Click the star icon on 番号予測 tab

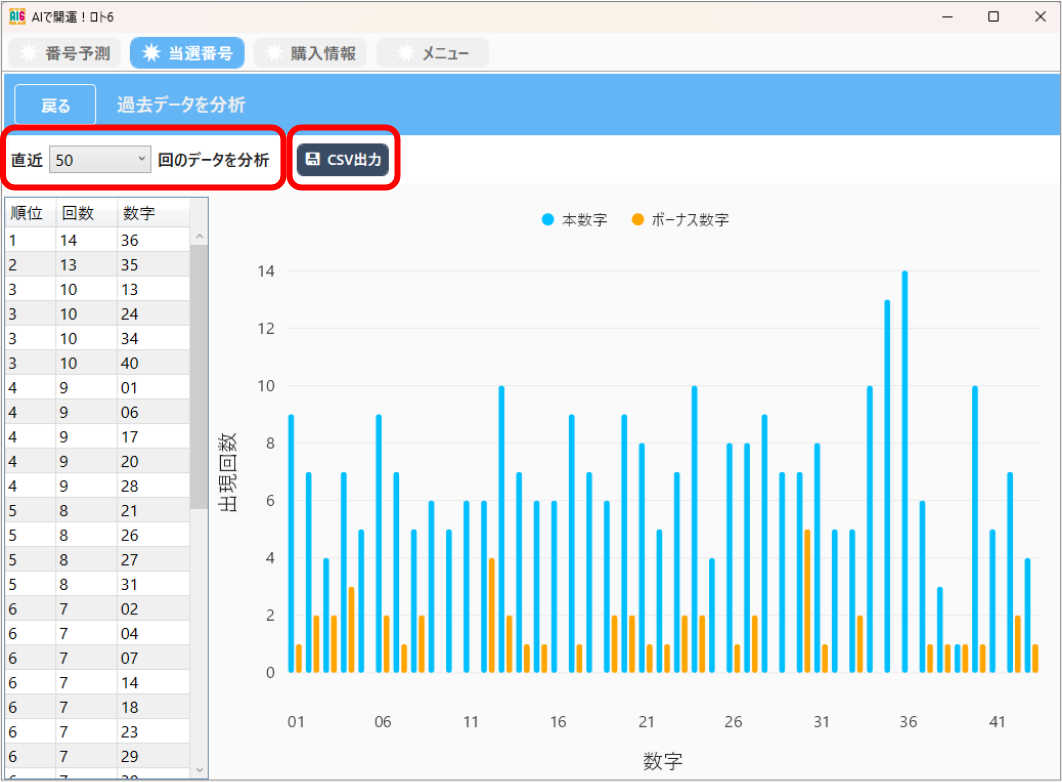click(x=28, y=54)
